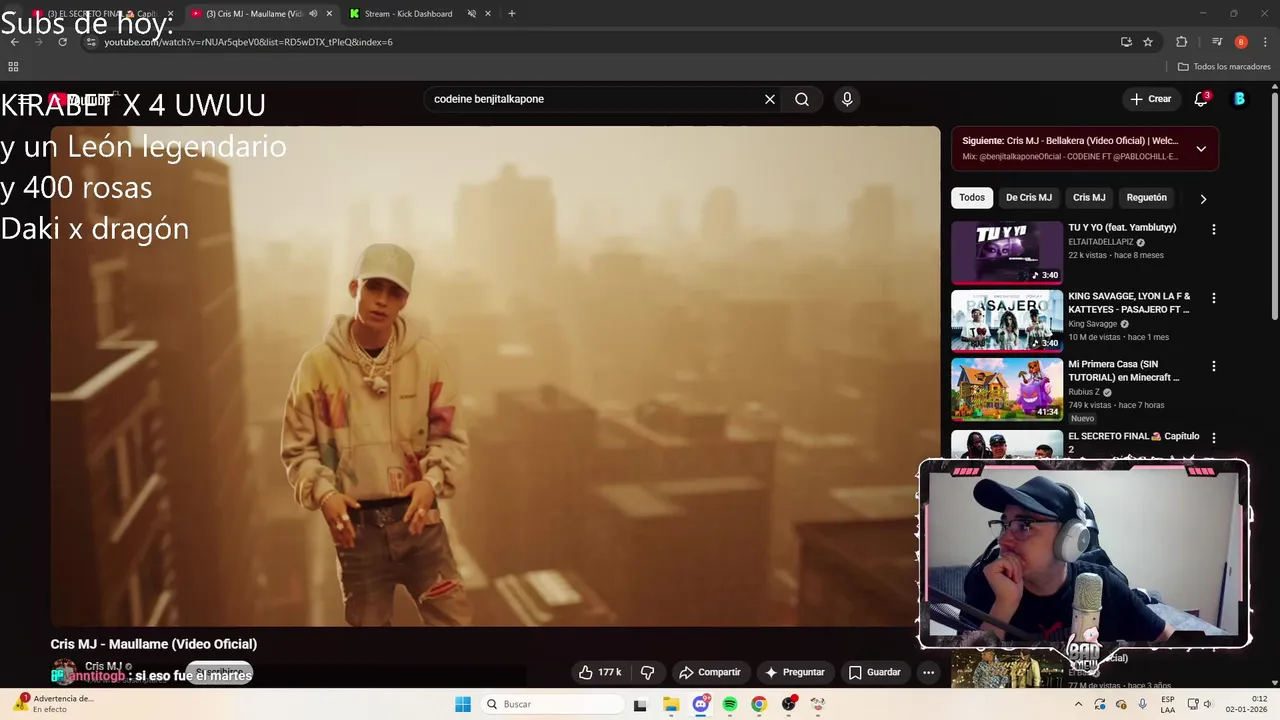Open Discord from the taskbar

700,704
